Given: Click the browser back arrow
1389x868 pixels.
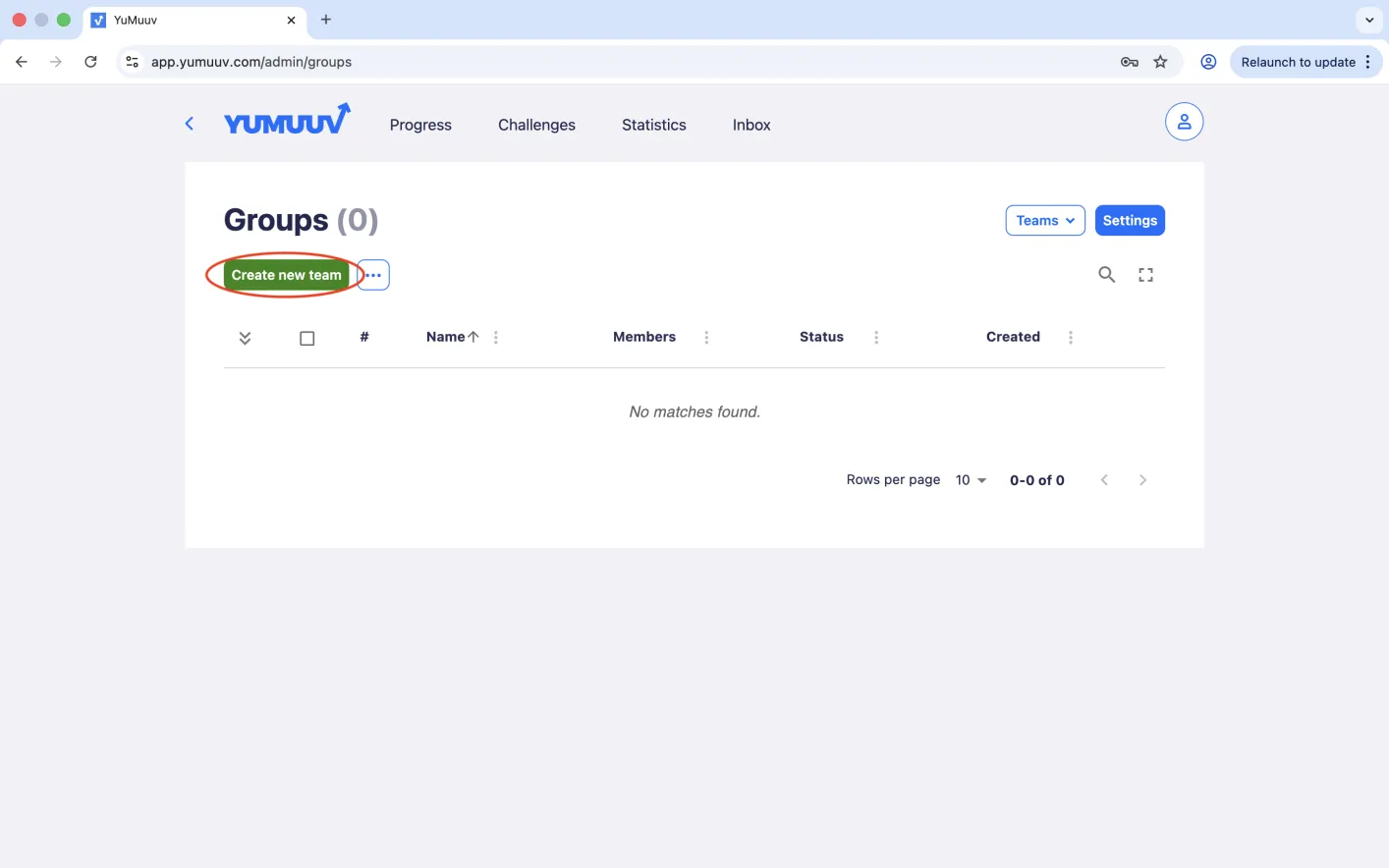Looking at the screenshot, I should [x=22, y=62].
